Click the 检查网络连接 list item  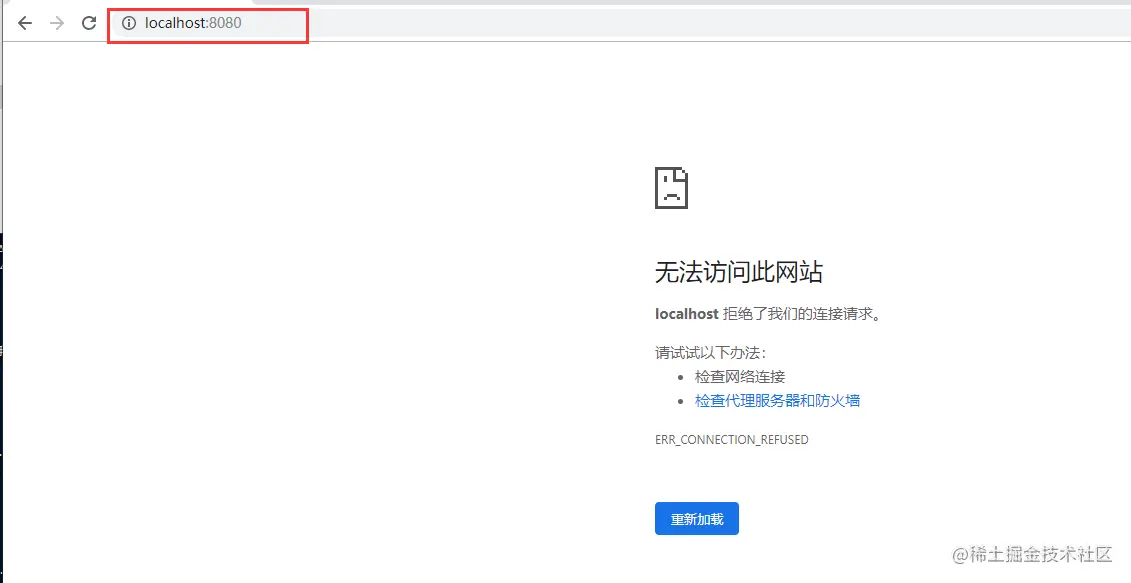pyautogui.click(x=739, y=377)
